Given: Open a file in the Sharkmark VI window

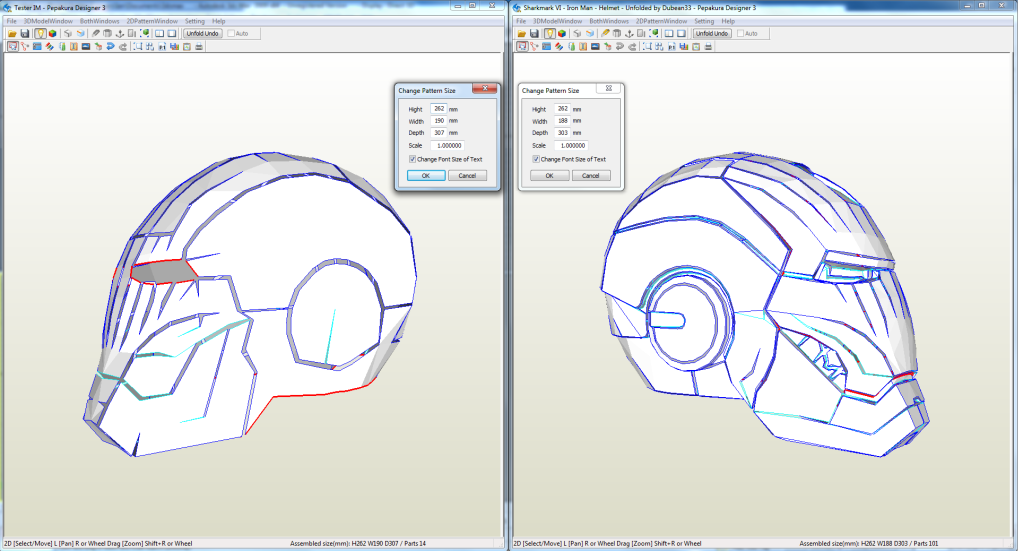Looking at the screenshot, I should tap(521, 33).
